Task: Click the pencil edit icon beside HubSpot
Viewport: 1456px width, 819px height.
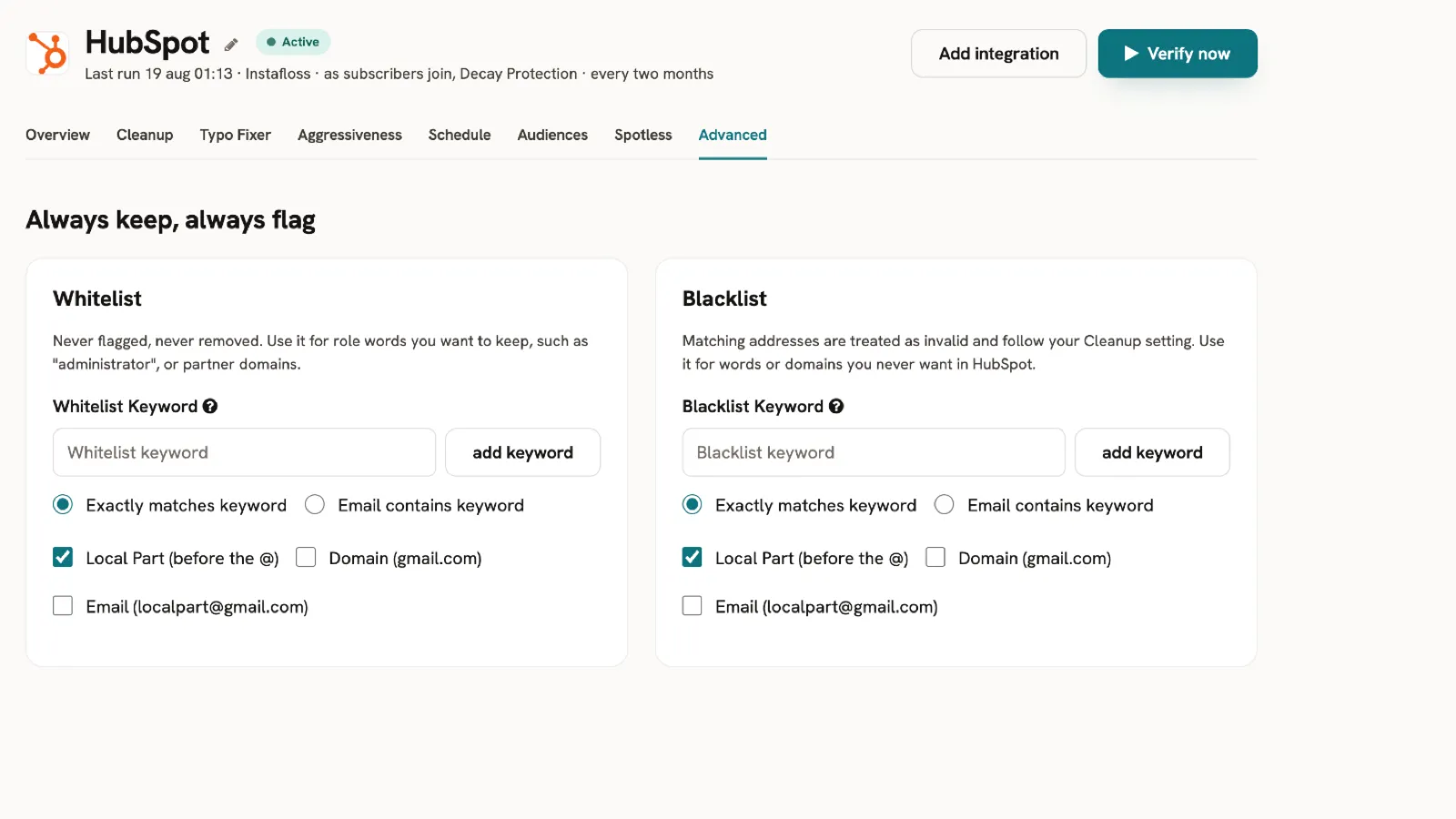Action: [231, 44]
